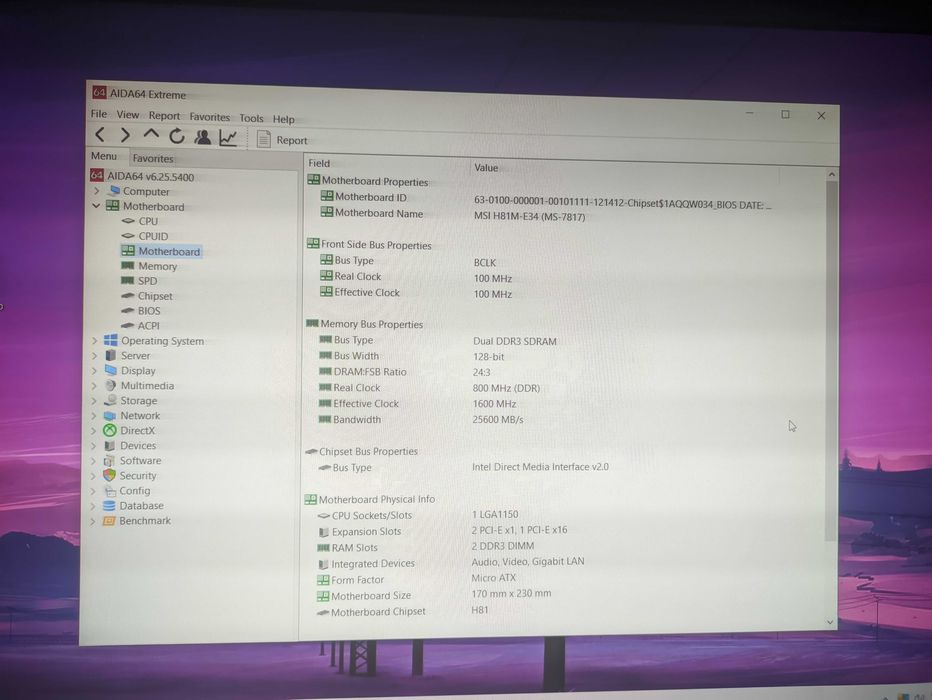Refresh the current page
Image resolution: width=932 pixels, height=700 pixels.
pyautogui.click(x=177, y=137)
